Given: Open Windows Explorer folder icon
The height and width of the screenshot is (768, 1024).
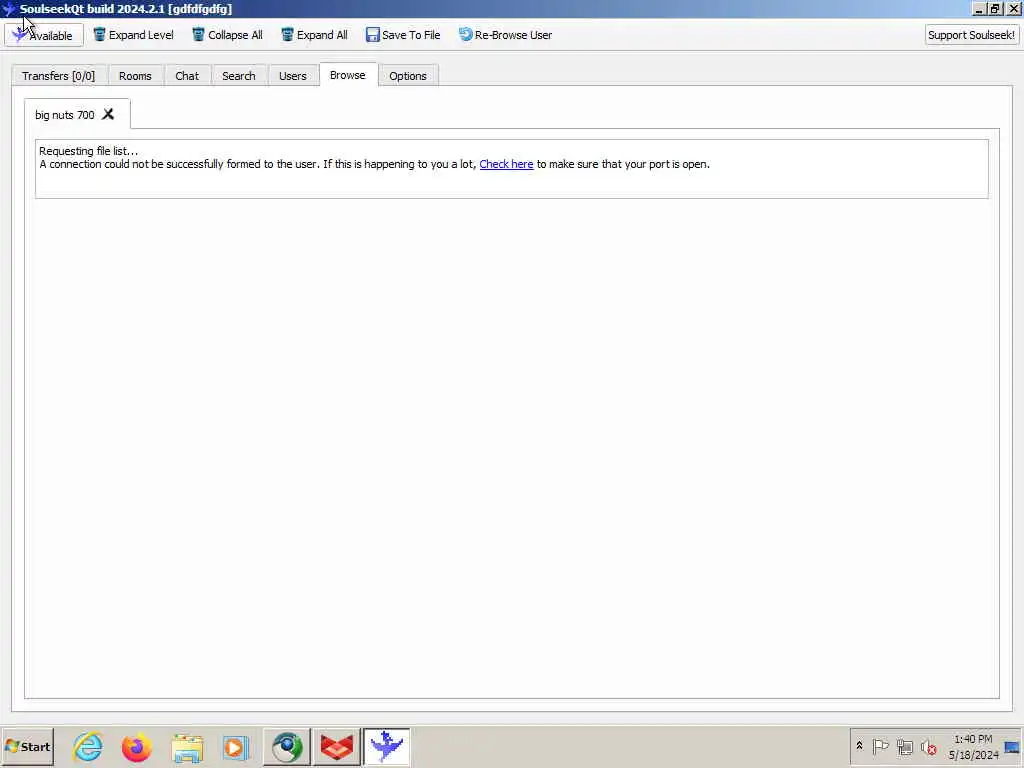Looking at the screenshot, I should click(x=187, y=747).
